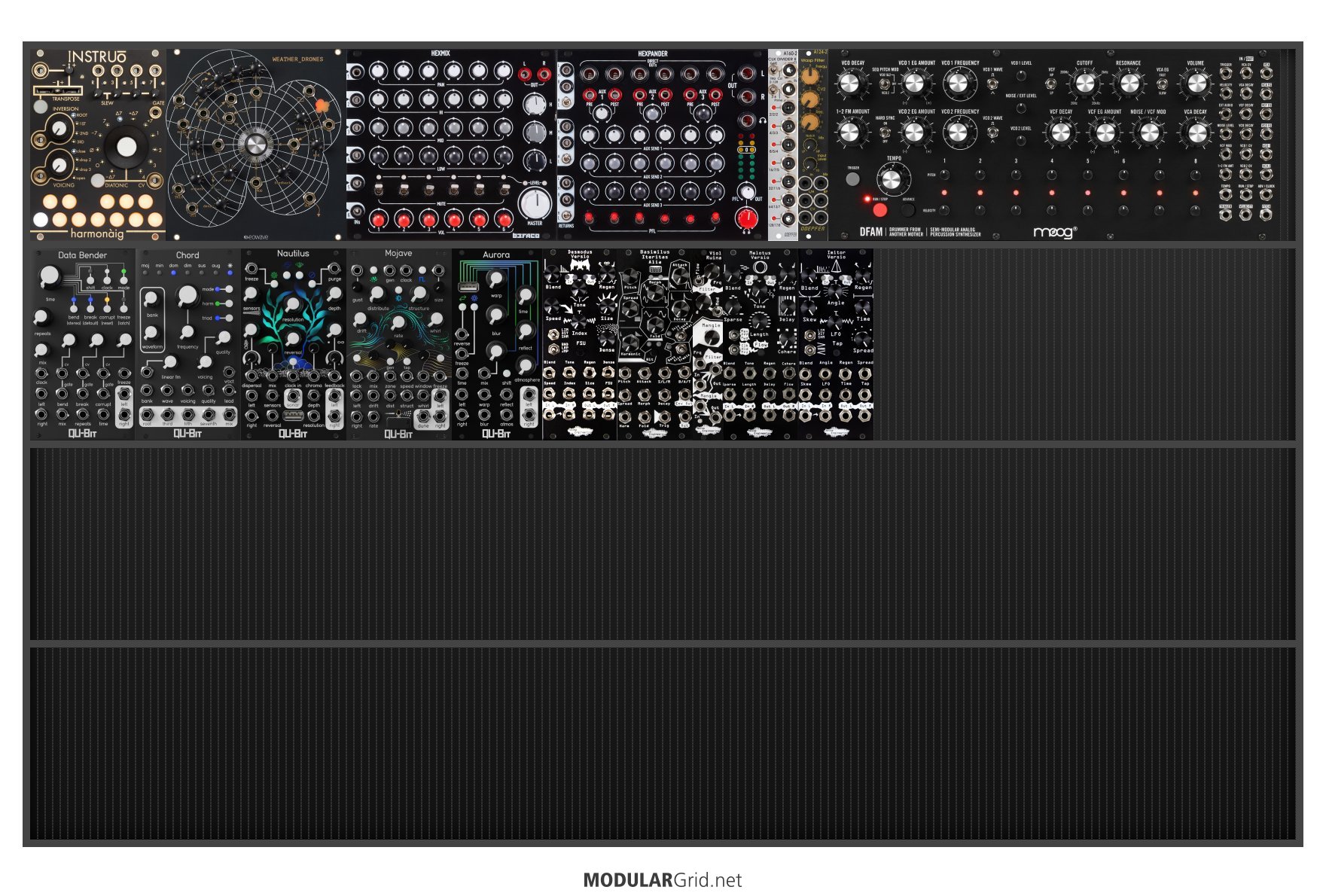Click the Qu-Bit logo on the Data Bender

[x=82, y=433]
